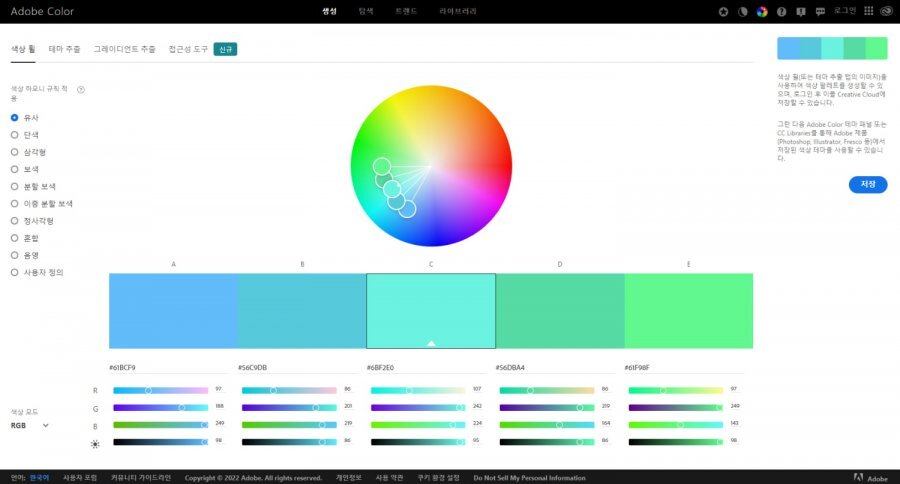Open the apps grid icon
This screenshot has width=900, height=484.
868,11
